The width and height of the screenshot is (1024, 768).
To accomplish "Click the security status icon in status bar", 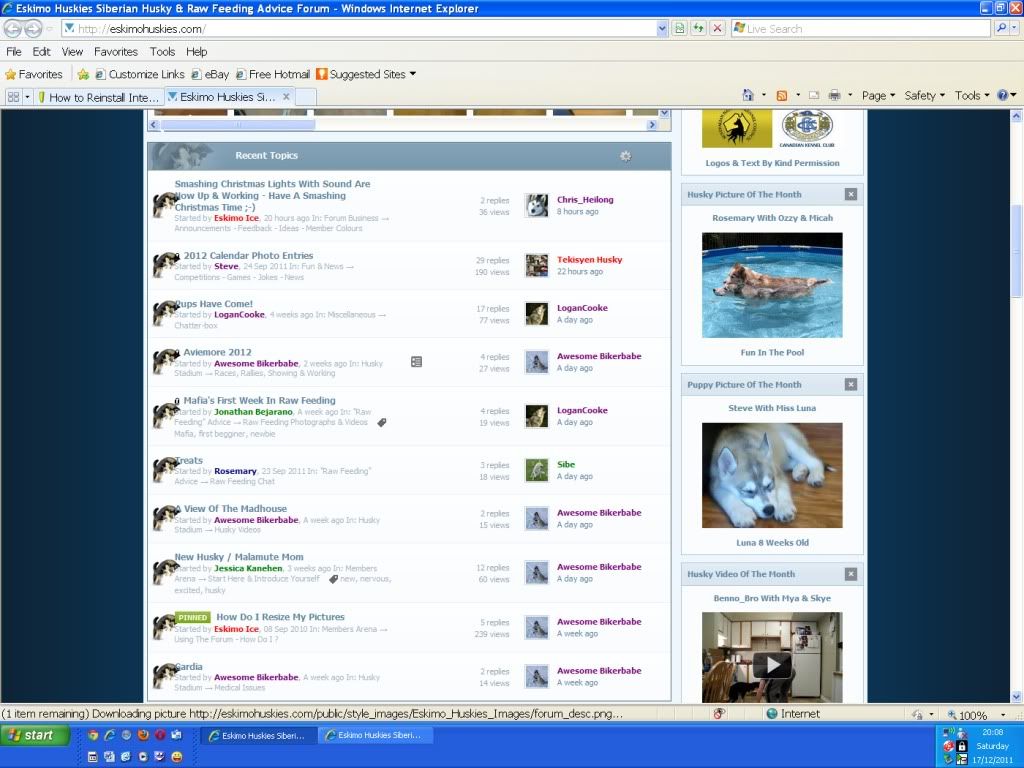I will (719, 714).
